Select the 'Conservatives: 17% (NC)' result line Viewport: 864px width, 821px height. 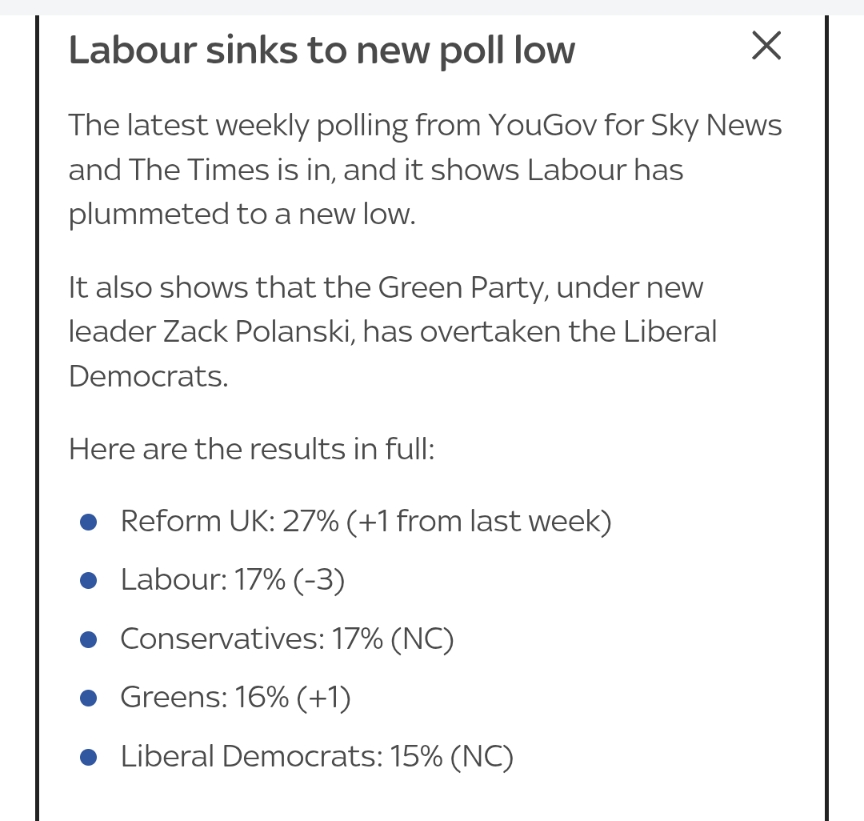coord(287,640)
